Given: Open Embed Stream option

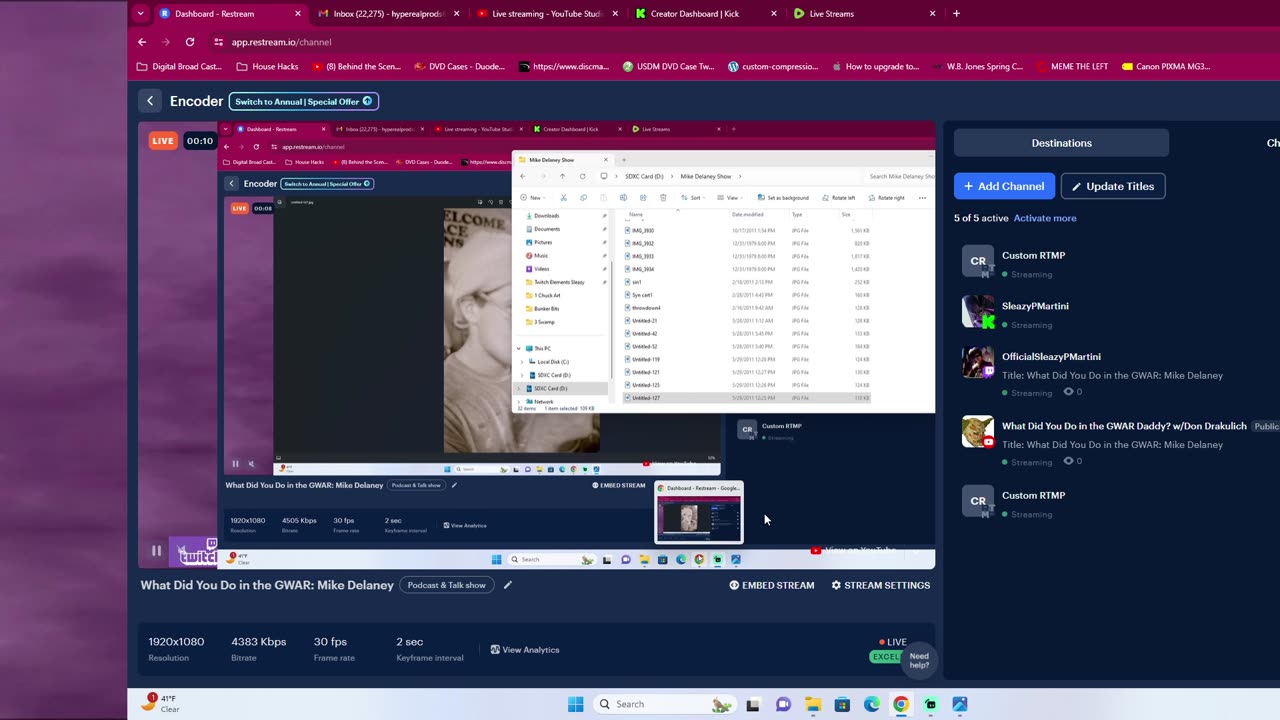Looking at the screenshot, I should click(x=771, y=585).
